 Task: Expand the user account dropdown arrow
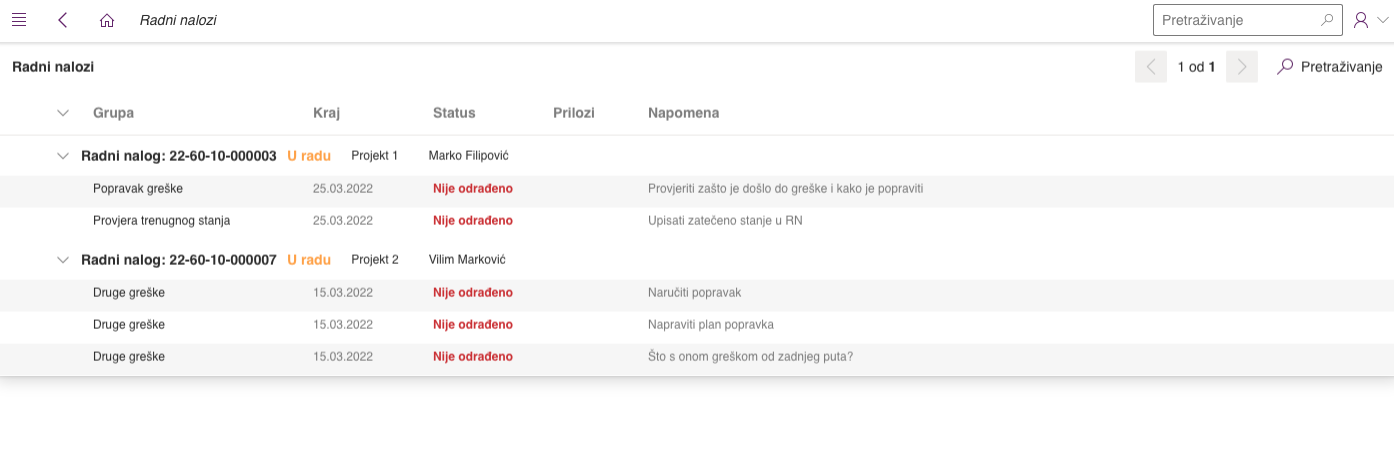[1383, 20]
